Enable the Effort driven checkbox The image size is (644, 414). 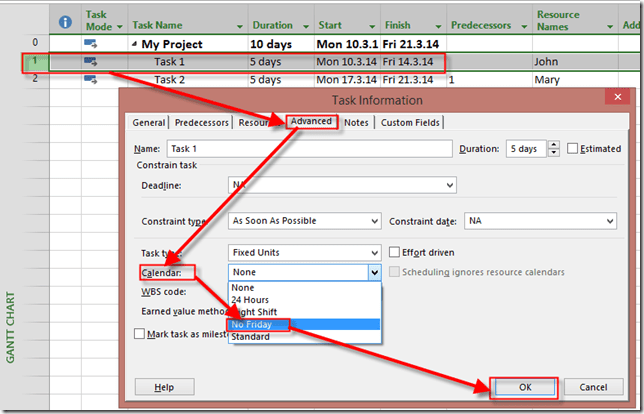394,252
